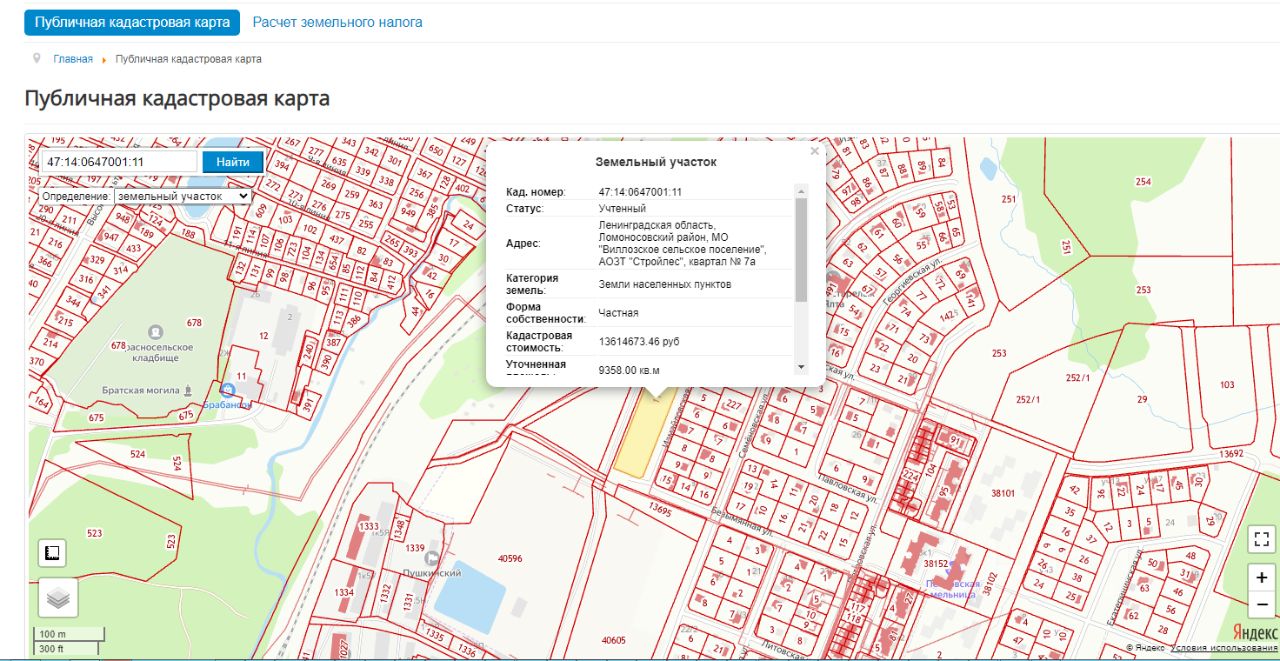Close the Земельный участок popup
The width and height of the screenshot is (1280, 661).
[814, 152]
